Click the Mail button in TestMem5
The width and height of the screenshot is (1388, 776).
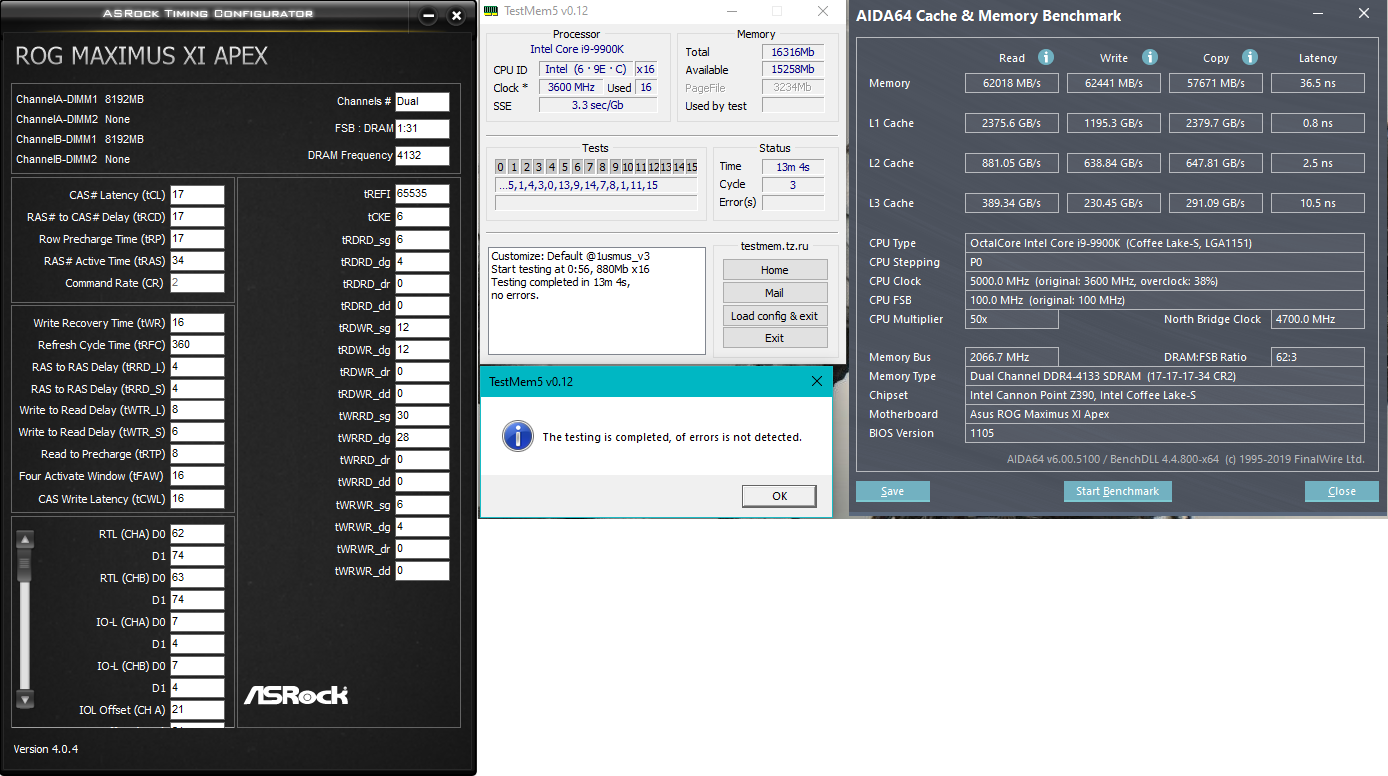pos(775,293)
